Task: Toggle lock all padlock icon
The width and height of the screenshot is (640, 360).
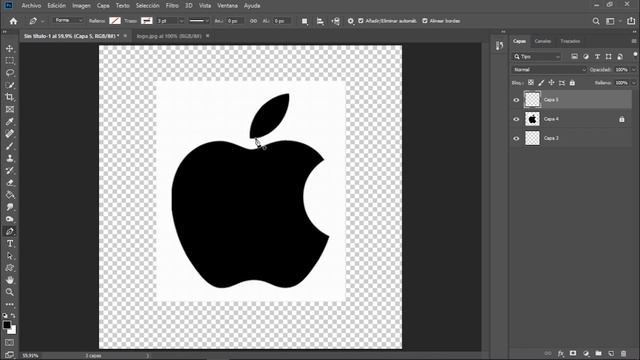Action: (x=572, y=83)
